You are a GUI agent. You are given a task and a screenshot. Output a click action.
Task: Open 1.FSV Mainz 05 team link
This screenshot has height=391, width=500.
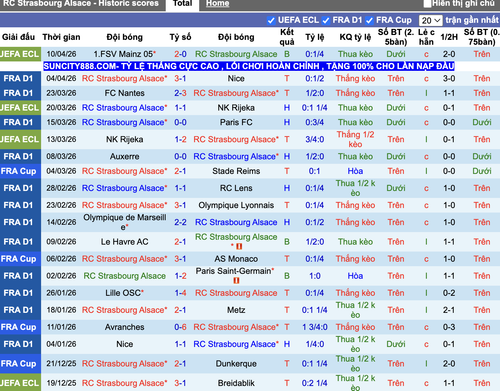[x=124, y=54]
